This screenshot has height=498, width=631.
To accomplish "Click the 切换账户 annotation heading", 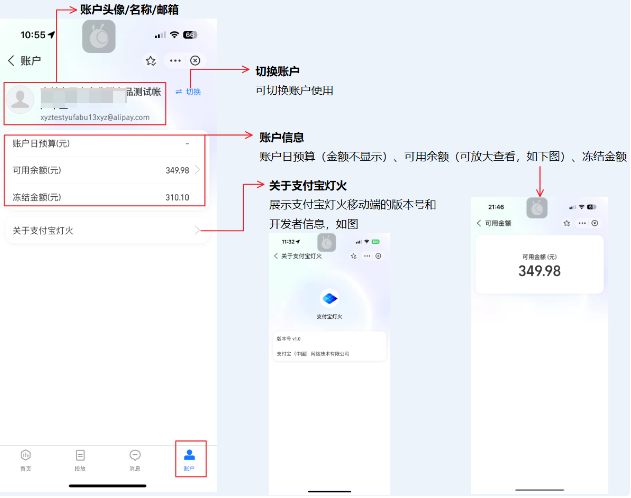I will 277,72.
